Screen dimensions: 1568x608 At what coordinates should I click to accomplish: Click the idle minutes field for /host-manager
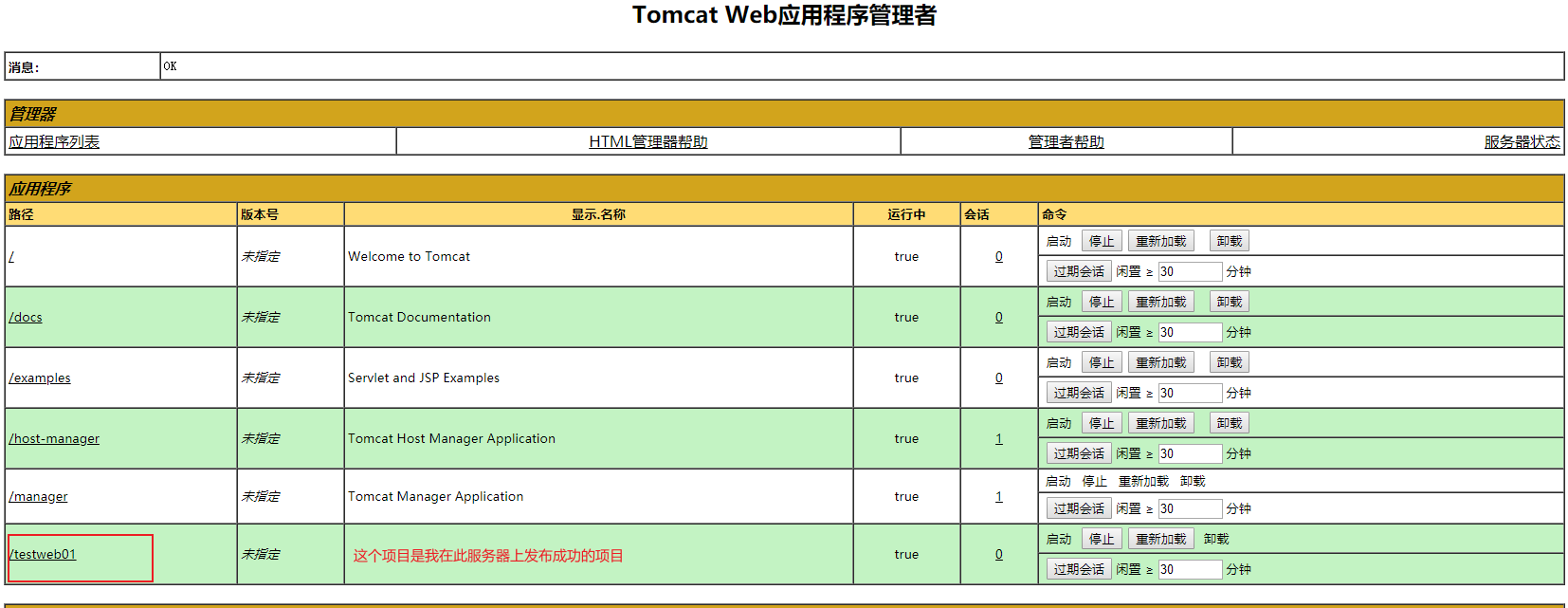pos(1190,453)
